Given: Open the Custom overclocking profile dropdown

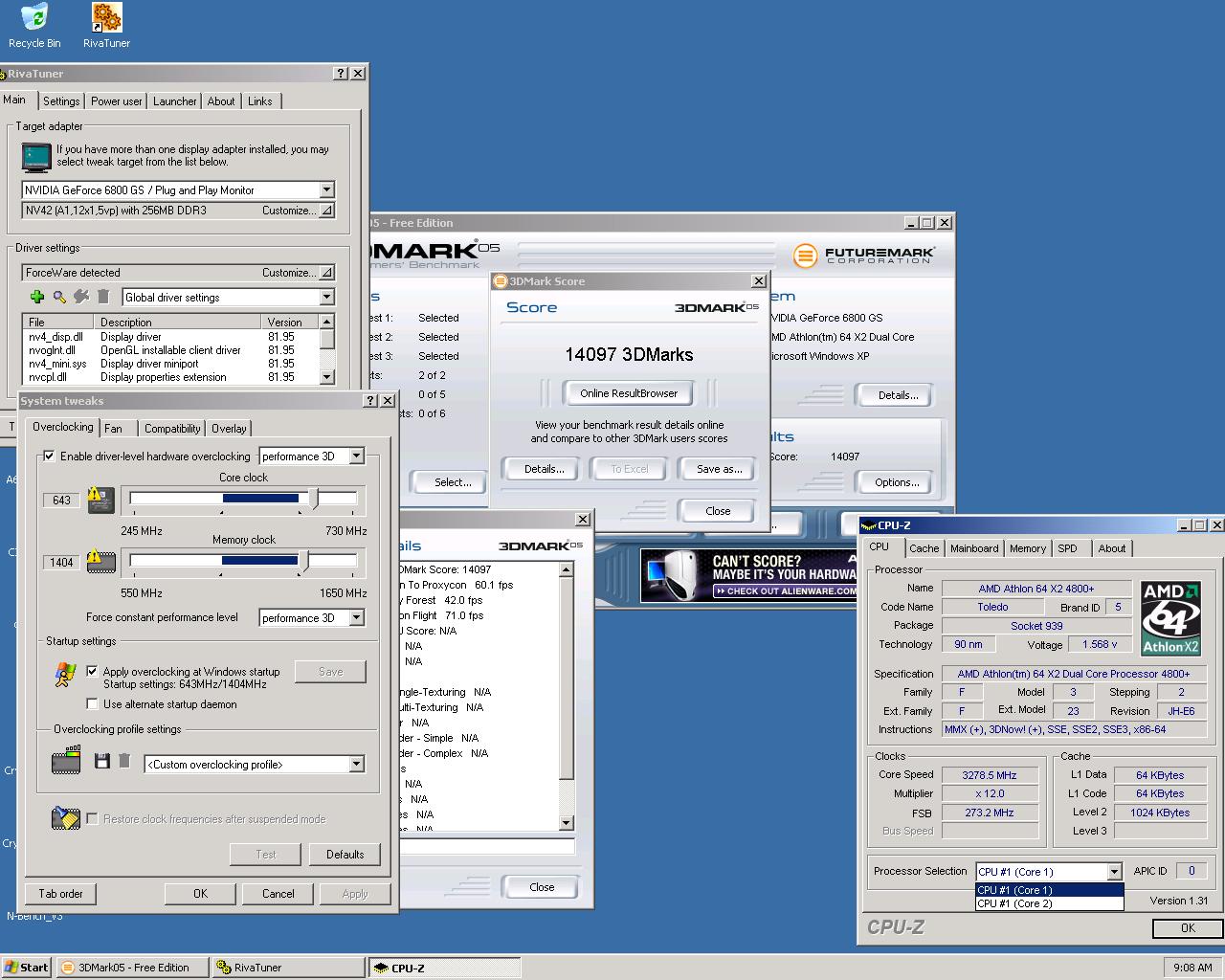Looking at the screenshot, I should click(x=356, y=765).
